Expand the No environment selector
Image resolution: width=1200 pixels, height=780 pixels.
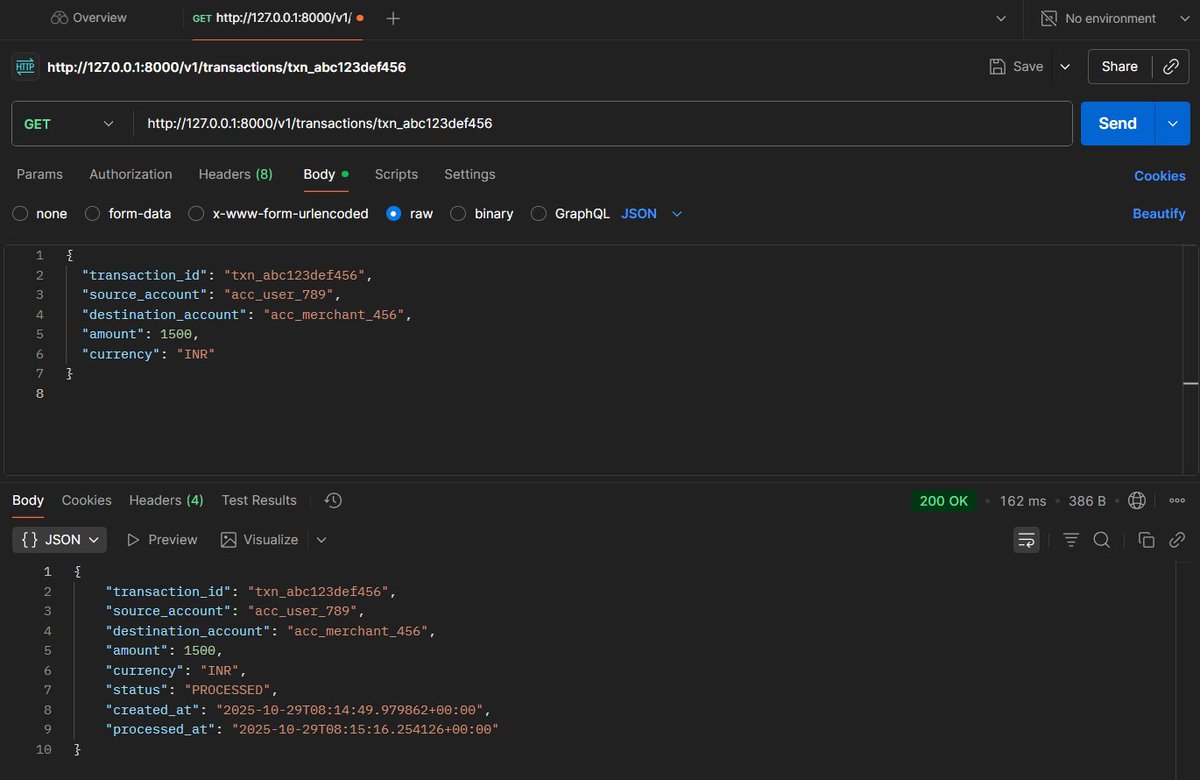point(1110,18)
